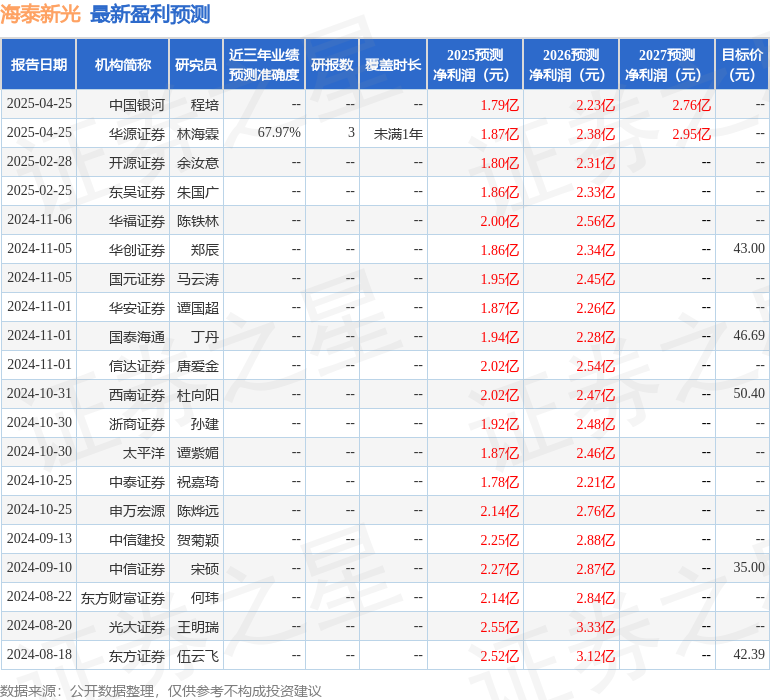Click the 数据来源 footnote text
Screen dimensions: 770x700
(x=161, y=691)
